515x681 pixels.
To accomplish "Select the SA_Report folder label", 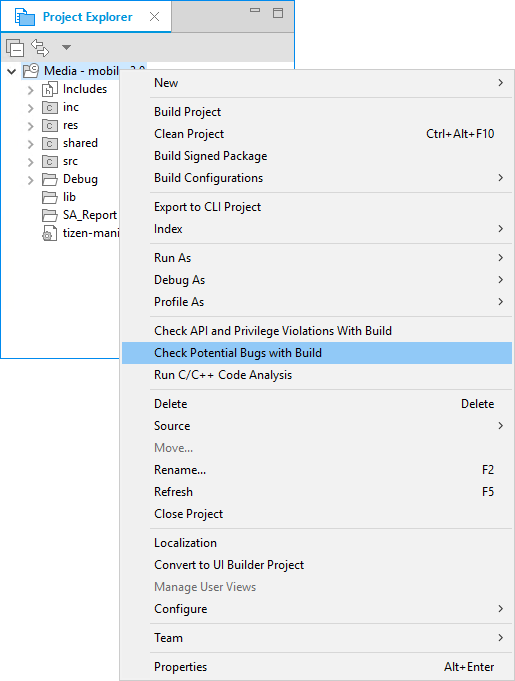I will click(x=90, y=215).
